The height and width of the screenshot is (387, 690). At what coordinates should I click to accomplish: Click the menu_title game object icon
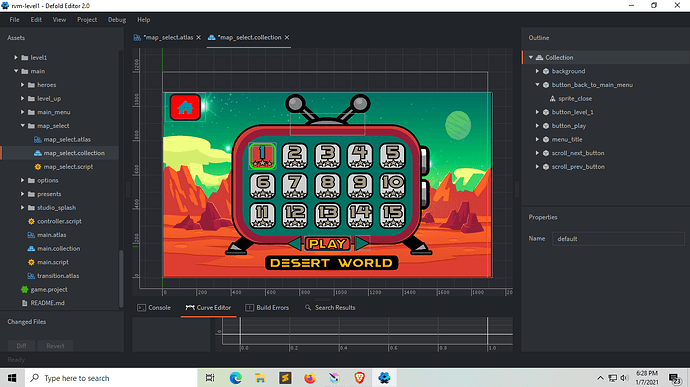click(546, 140)
